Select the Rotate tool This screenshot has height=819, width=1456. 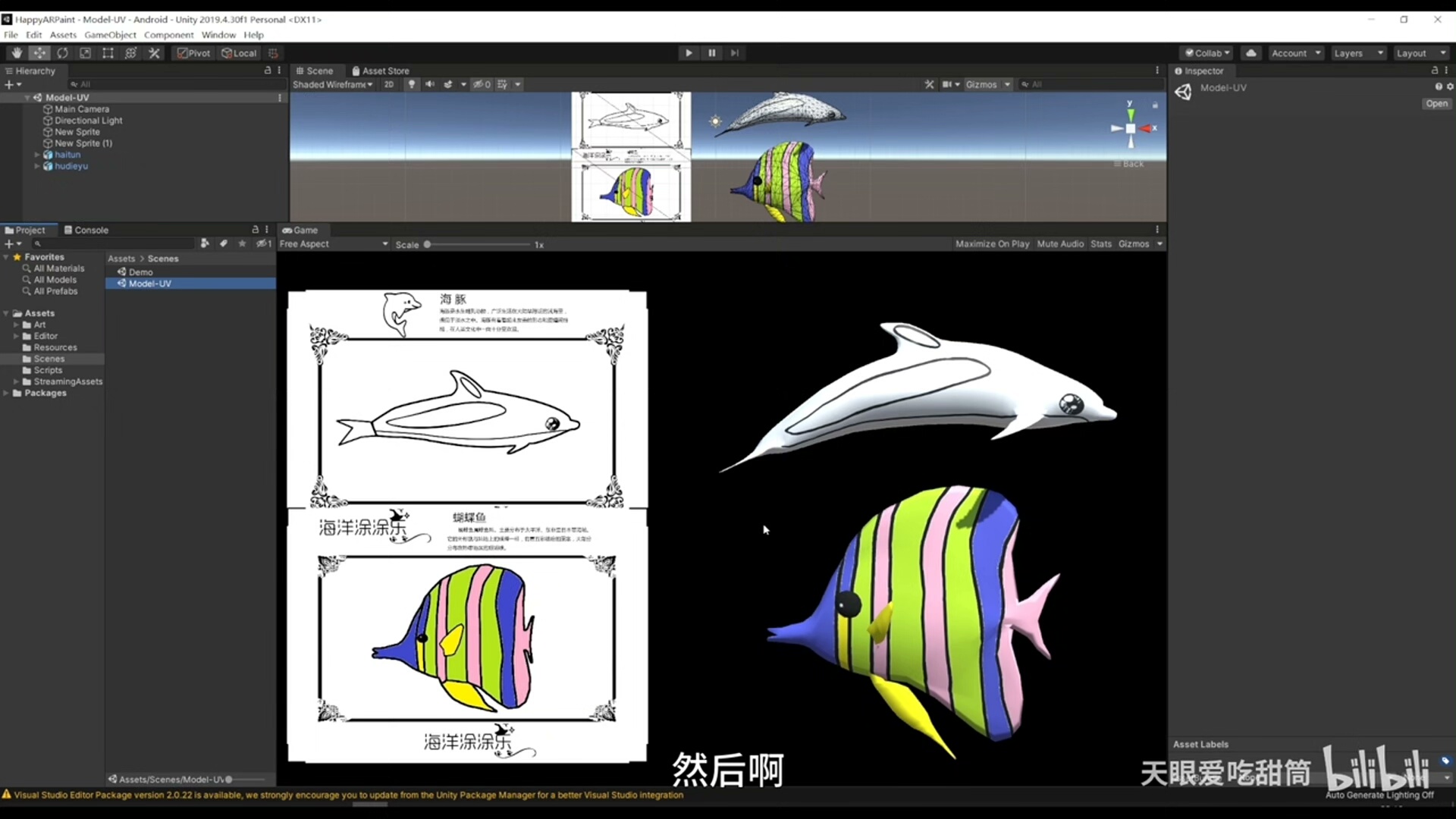[62, 53]
